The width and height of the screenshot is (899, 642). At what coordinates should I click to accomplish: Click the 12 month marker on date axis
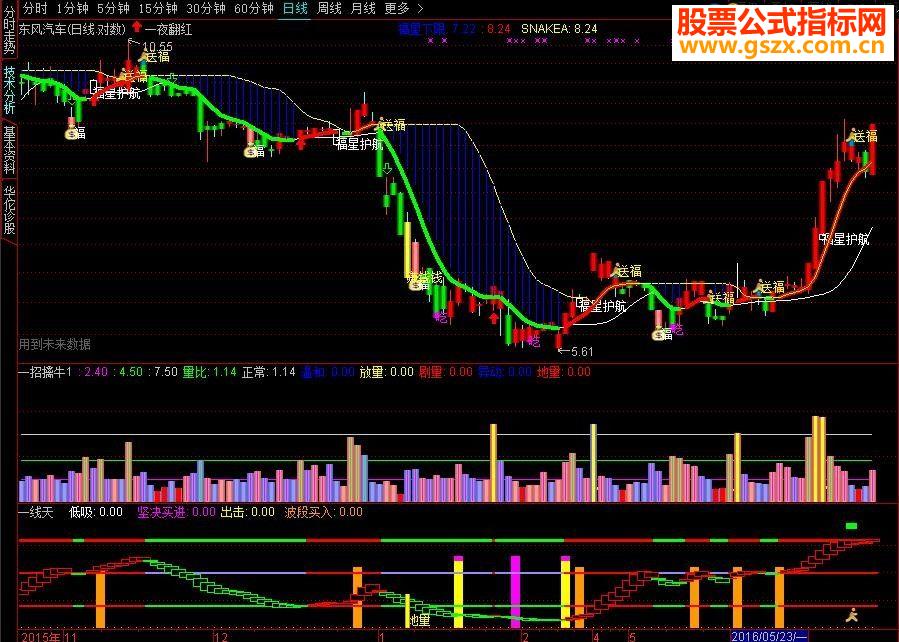coord(221,637)
